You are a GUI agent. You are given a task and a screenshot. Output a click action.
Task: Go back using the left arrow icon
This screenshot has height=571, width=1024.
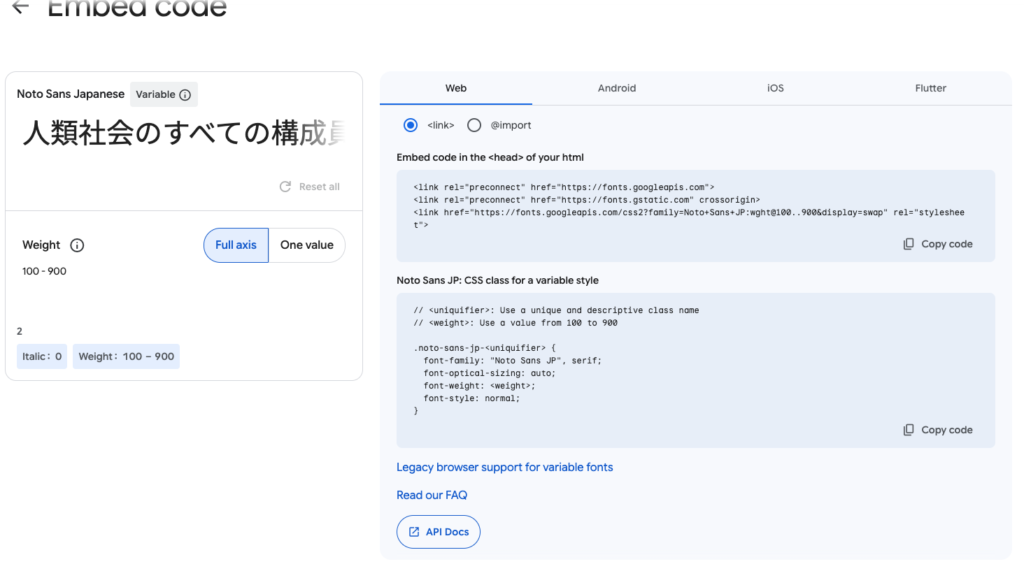(21, 7)
